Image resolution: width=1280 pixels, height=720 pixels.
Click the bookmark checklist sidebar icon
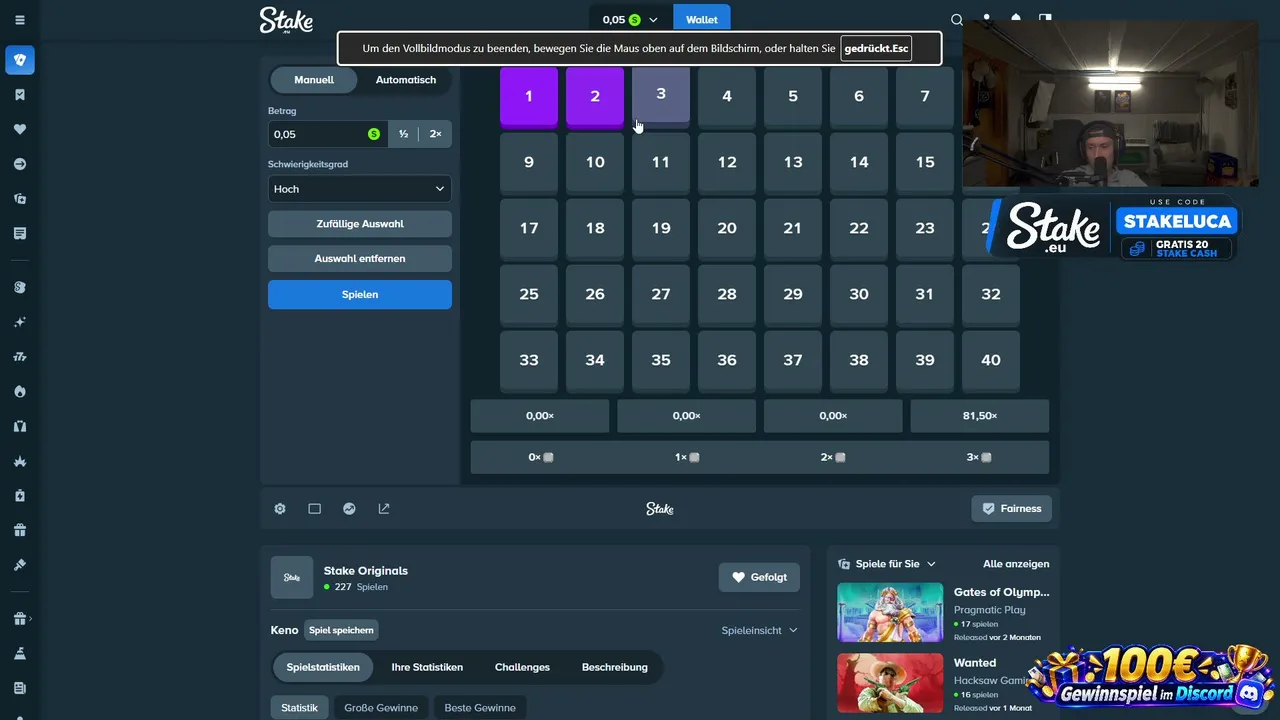20,94
